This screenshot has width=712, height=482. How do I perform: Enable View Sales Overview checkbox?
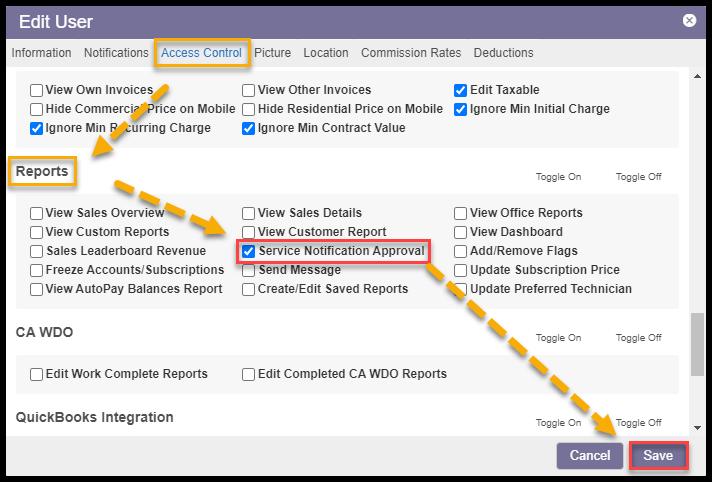coord(37,213)
